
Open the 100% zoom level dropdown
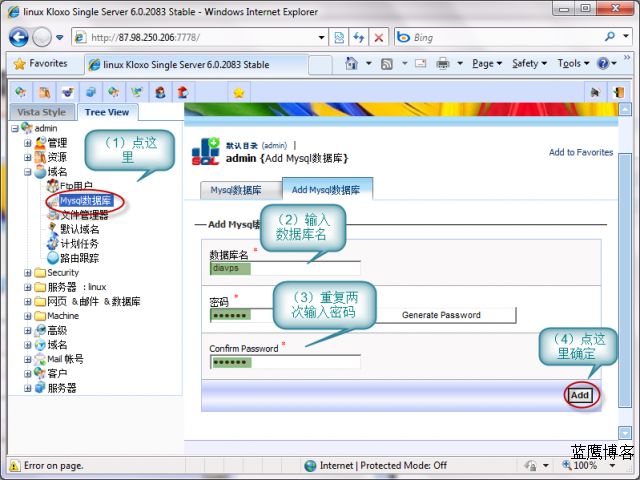pyautogui.click(x=612, y=465)
